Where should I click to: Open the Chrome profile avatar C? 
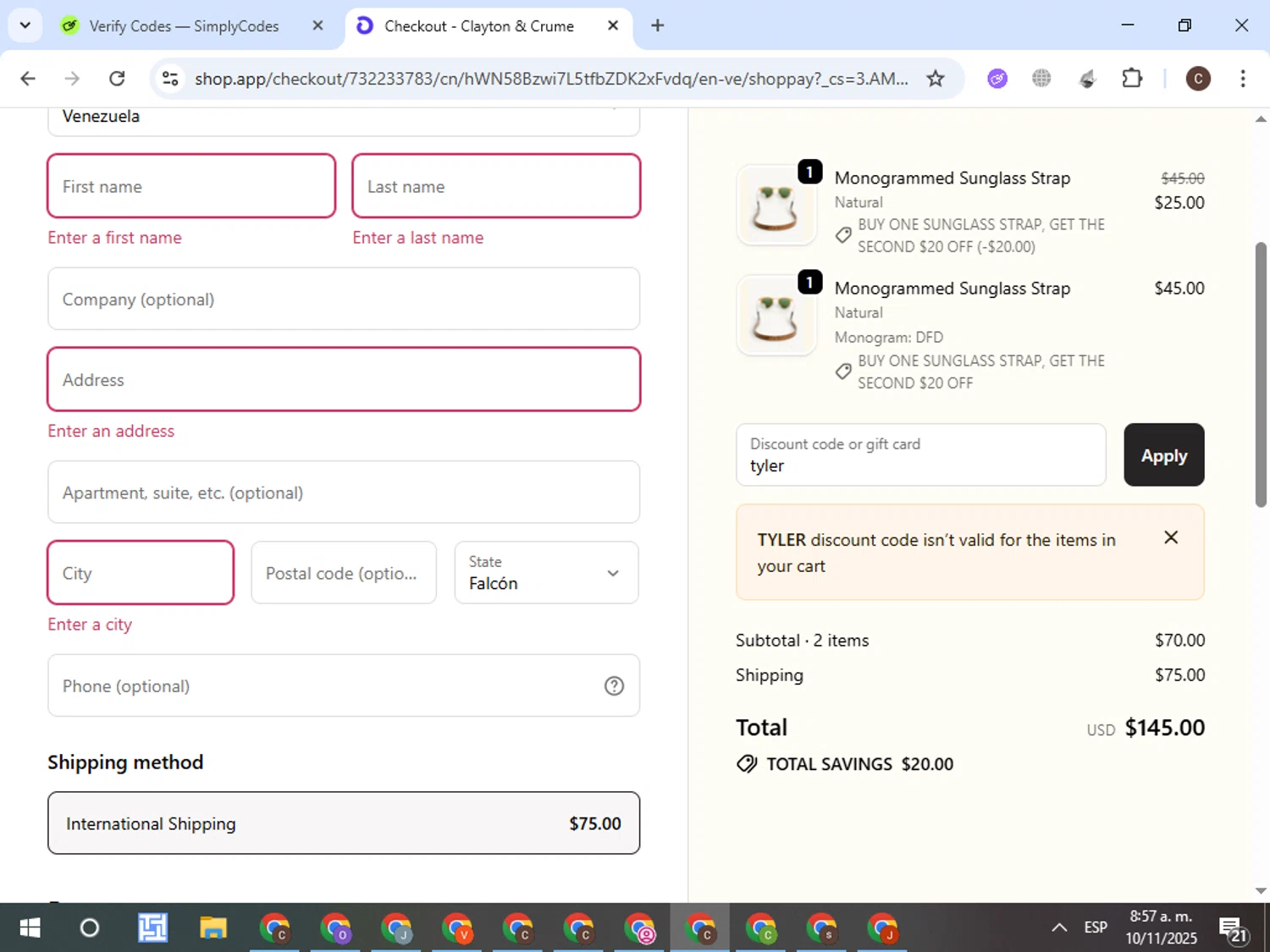click(1197, 79)
